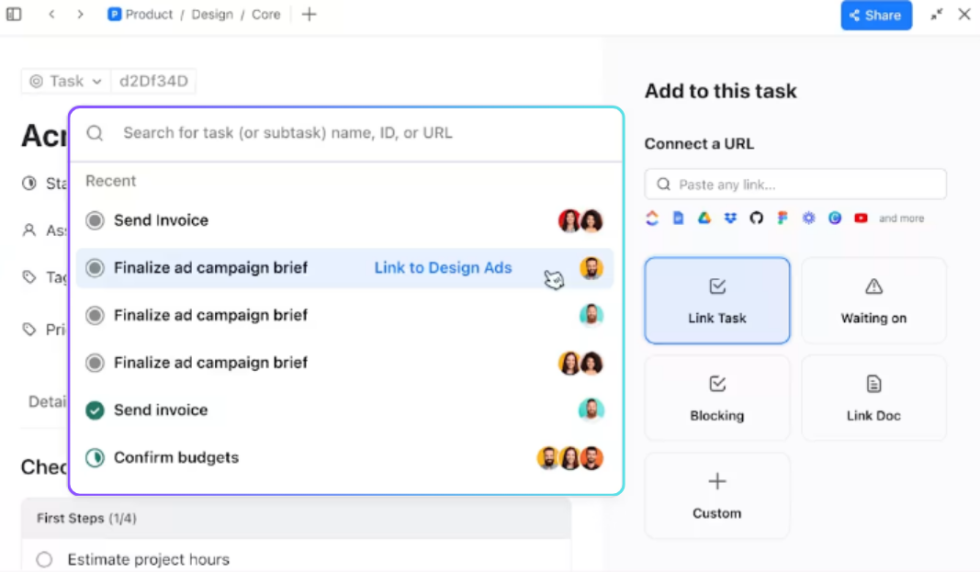This screenshot has width=980, height=572.
Task: Add new tab with plus icon
Action: (x=309, y=14)
